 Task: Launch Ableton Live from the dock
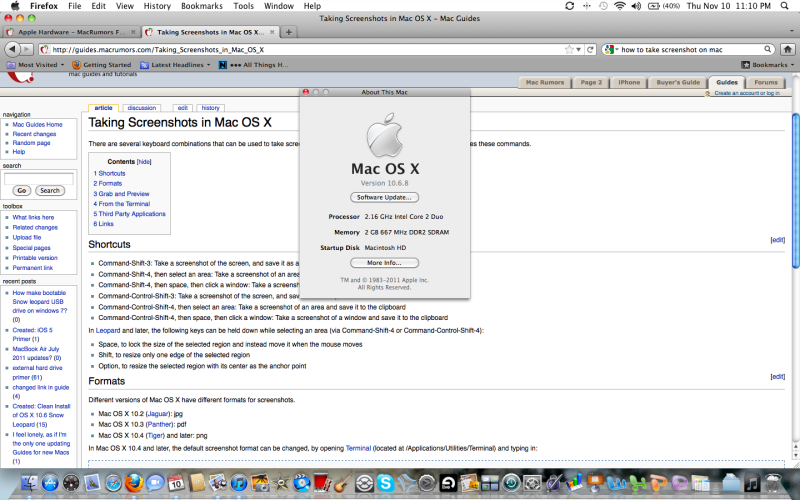point(448,483)
